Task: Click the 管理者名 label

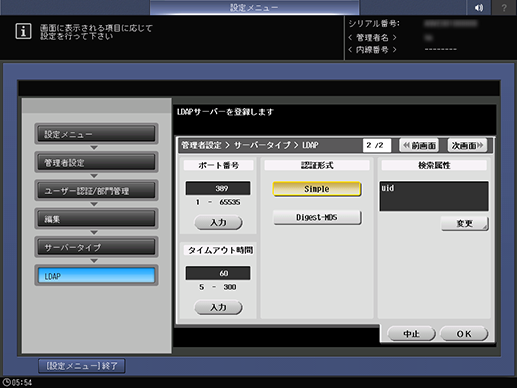Action: (x=372, y=37)
